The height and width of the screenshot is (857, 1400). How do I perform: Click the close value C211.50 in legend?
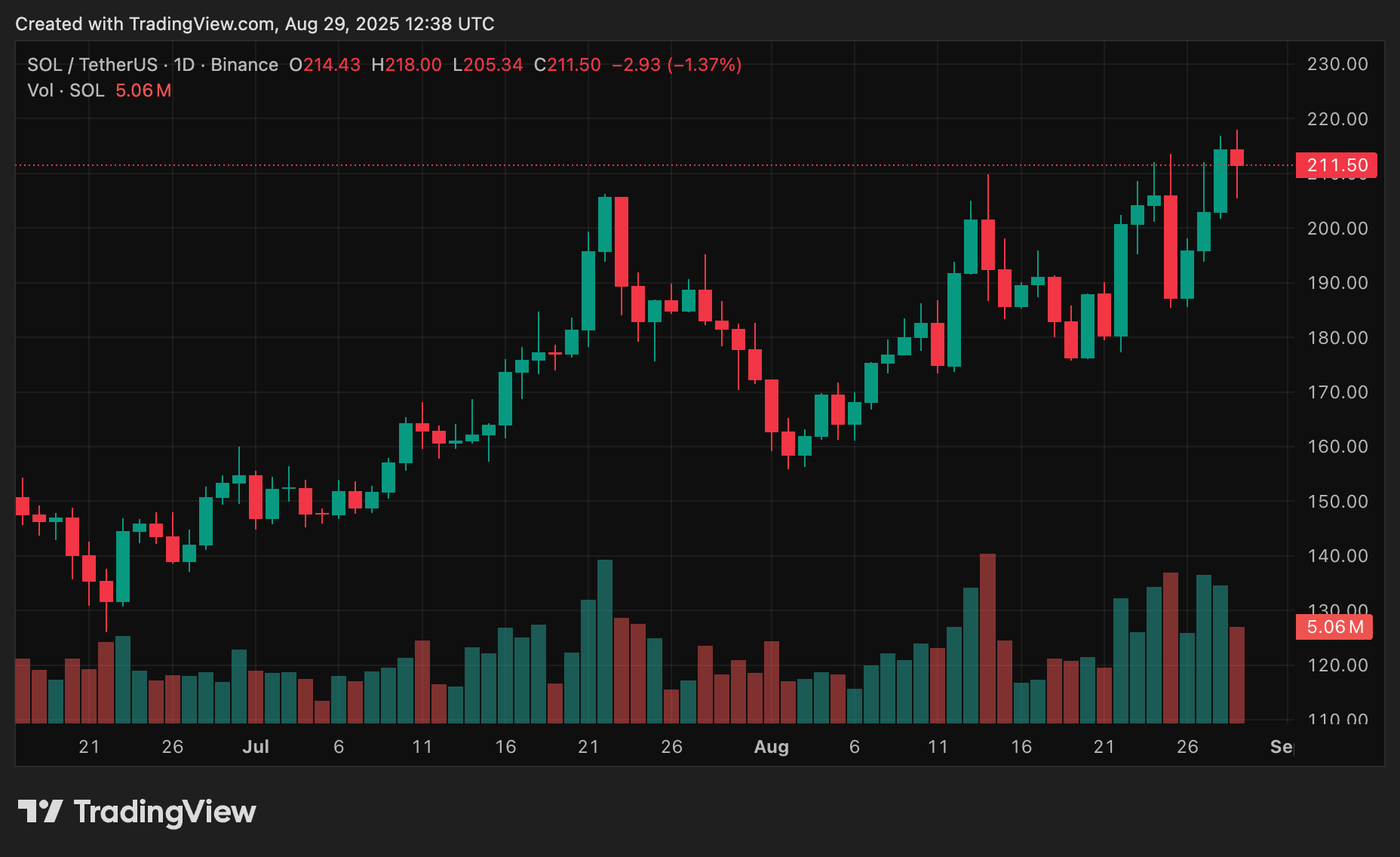566,65
